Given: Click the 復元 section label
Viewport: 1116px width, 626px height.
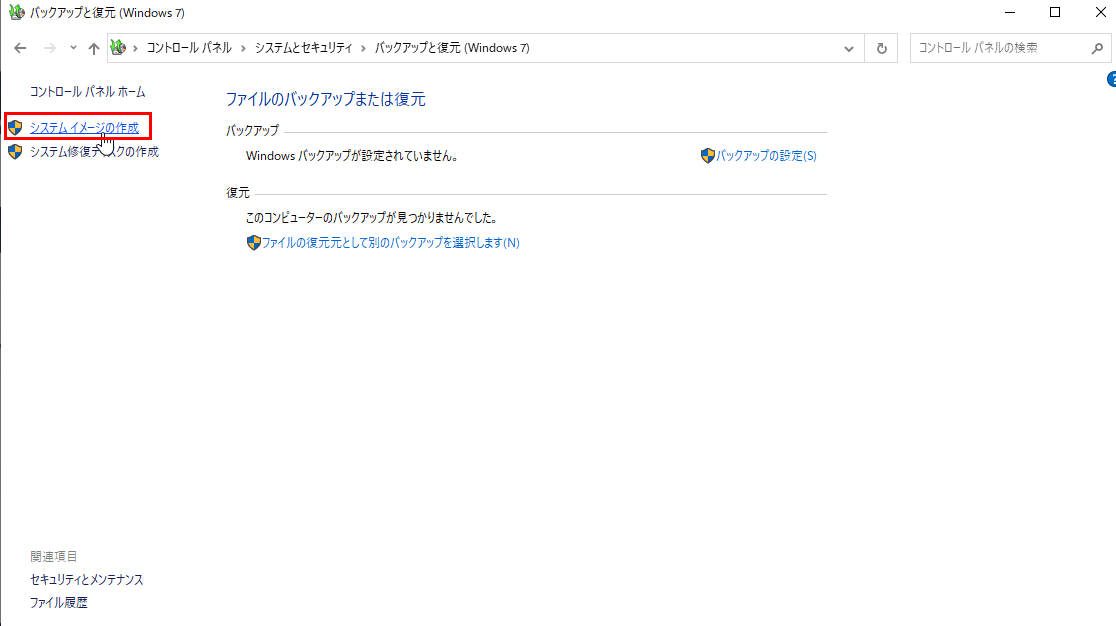Looking at the screenshot, I should coord(238,193).
